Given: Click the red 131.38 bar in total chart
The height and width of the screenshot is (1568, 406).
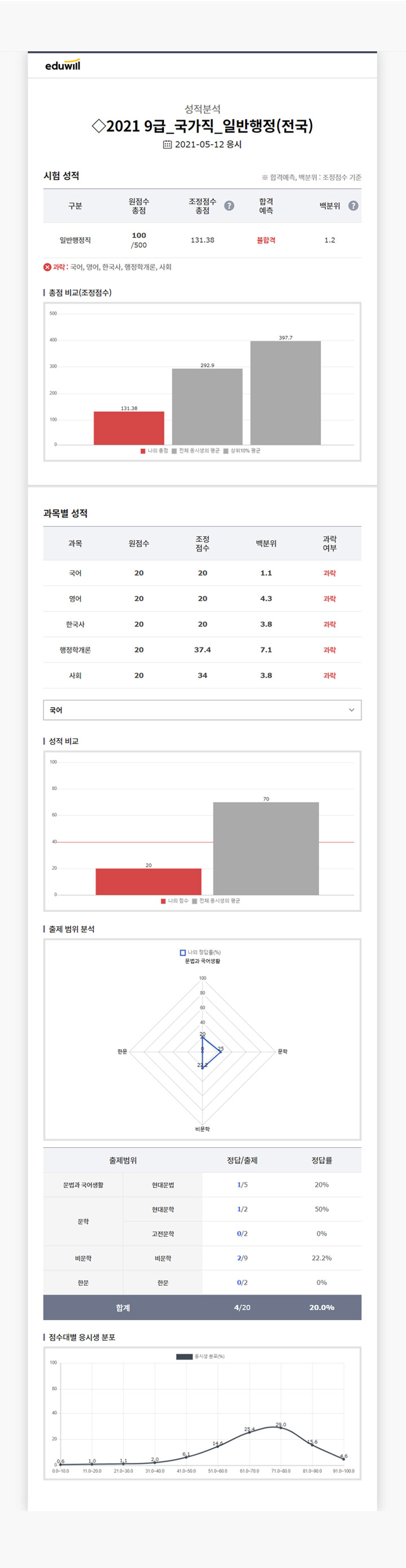Looking at the screenshot, I should [x=129, y=429].
